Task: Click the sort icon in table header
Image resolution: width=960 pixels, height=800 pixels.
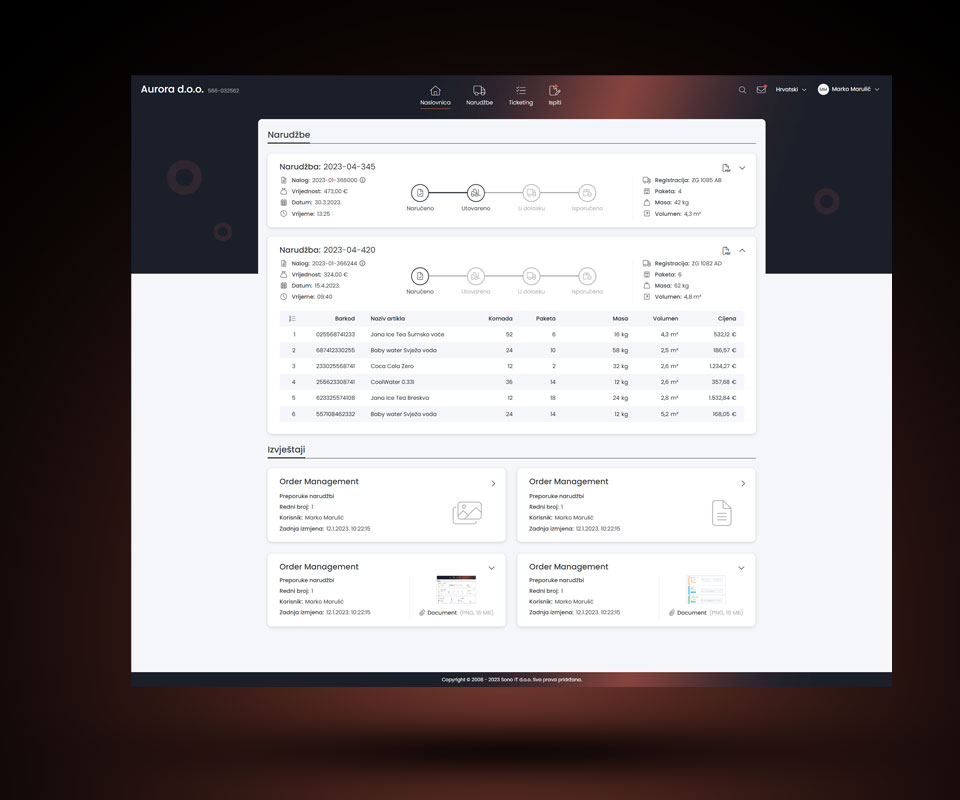Action: (x=292, y=318)
